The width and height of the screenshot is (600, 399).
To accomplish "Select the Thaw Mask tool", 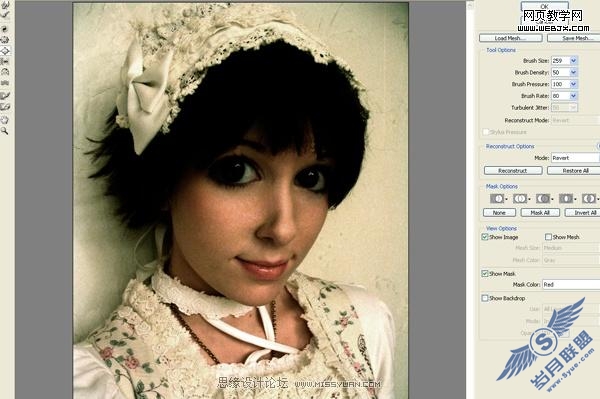I will tap(5, 107).
